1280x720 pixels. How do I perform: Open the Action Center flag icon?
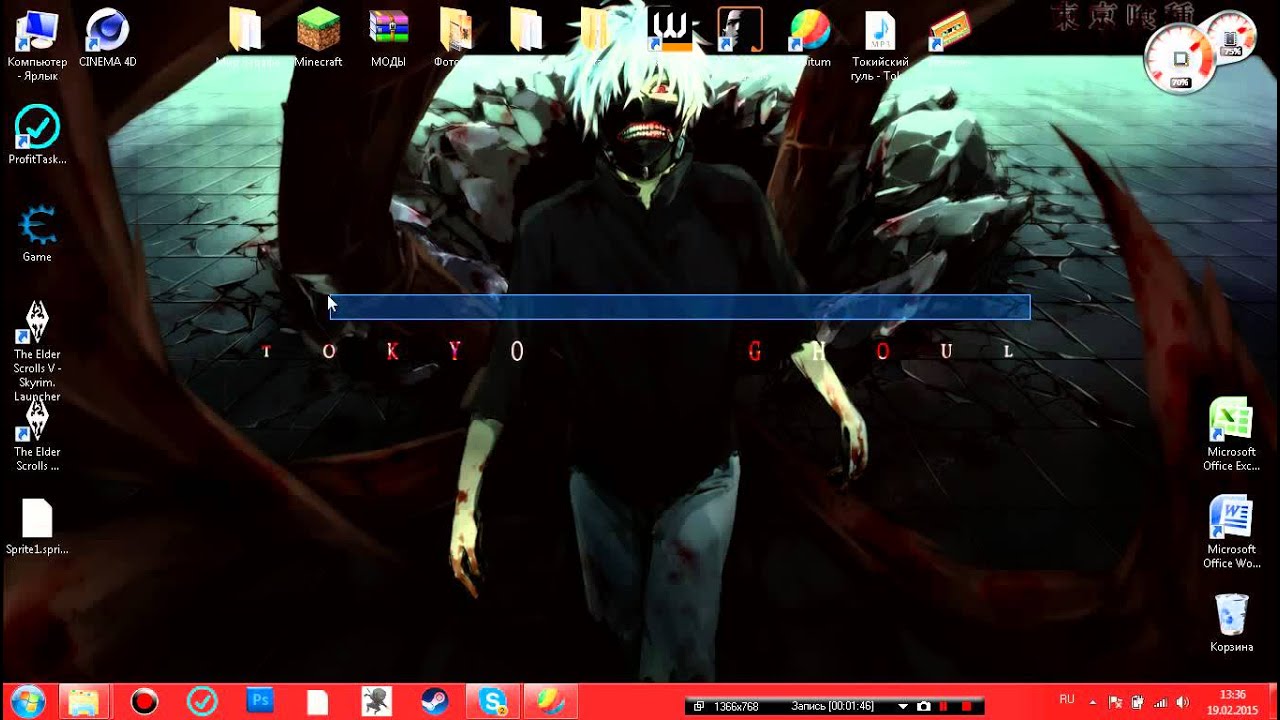[x=1115, y=702]
